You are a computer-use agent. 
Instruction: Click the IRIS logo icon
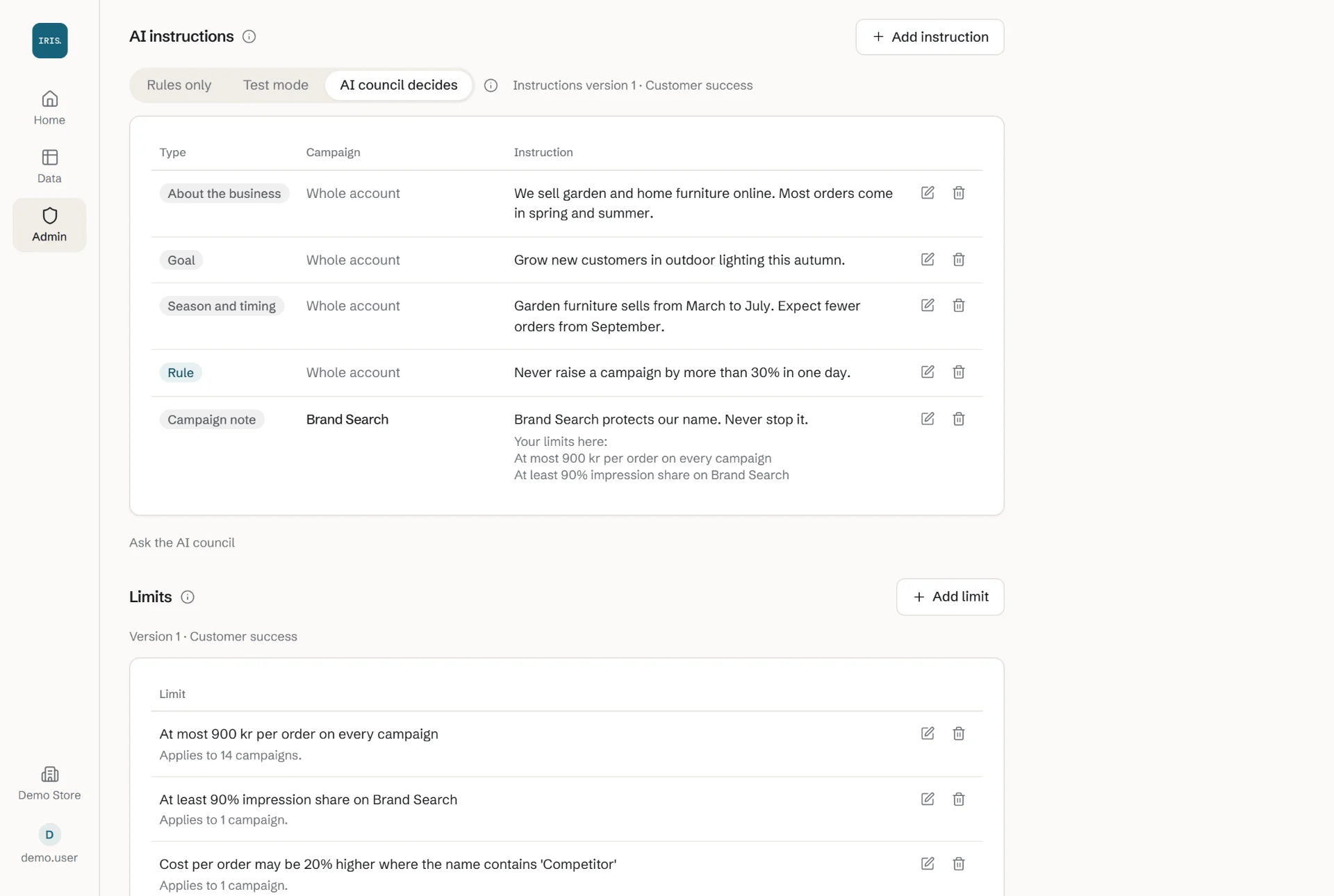(x=49, y=40)
